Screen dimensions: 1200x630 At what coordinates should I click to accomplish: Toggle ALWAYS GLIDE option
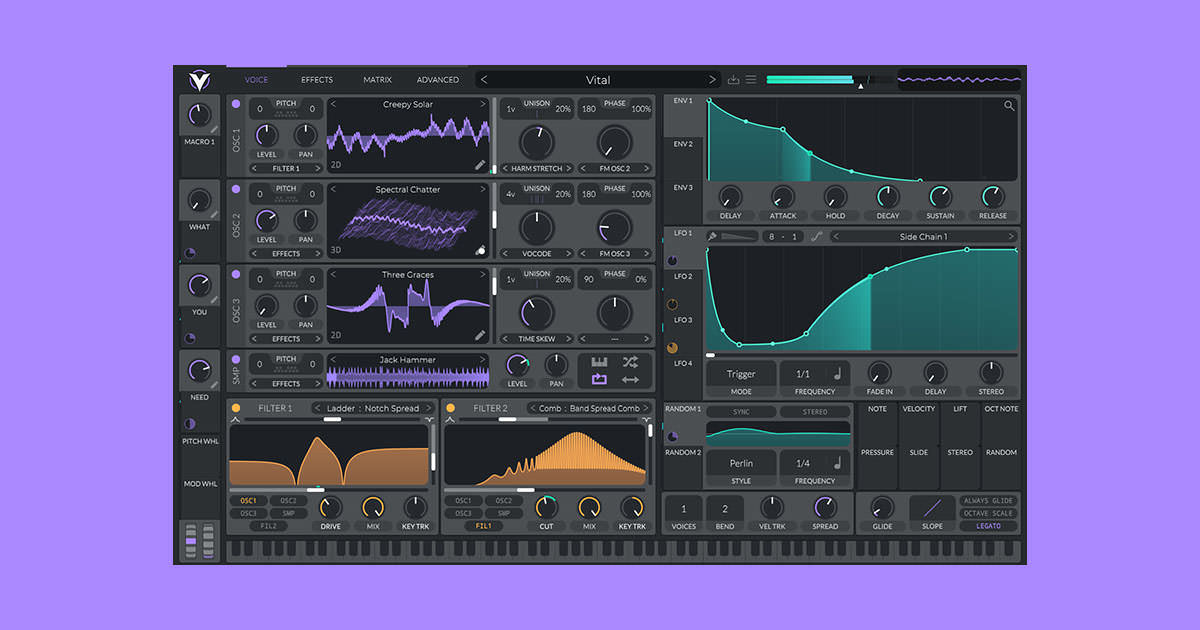tap(989, 500)
